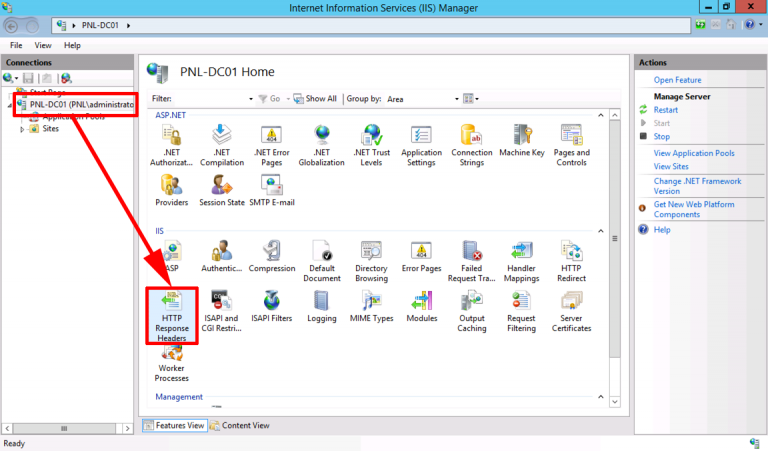Viewport: 768px width, 451px height.
Task: Open the Output Caching feature
Action: click(x=472, y=311)
